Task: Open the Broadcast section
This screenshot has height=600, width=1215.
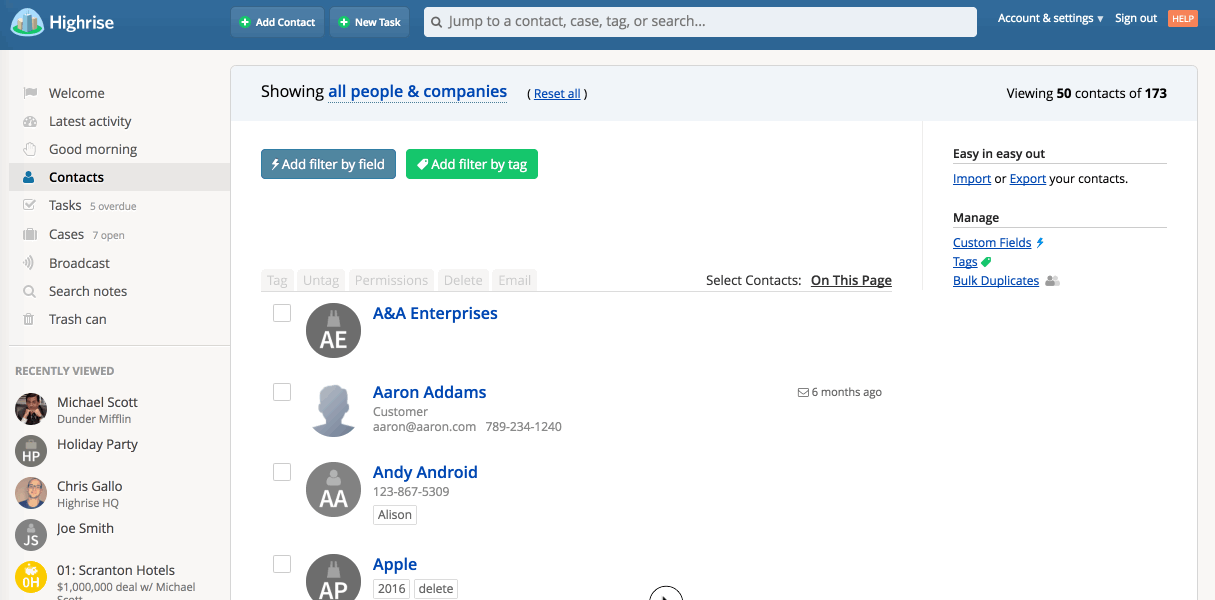Action: [79, 263]
